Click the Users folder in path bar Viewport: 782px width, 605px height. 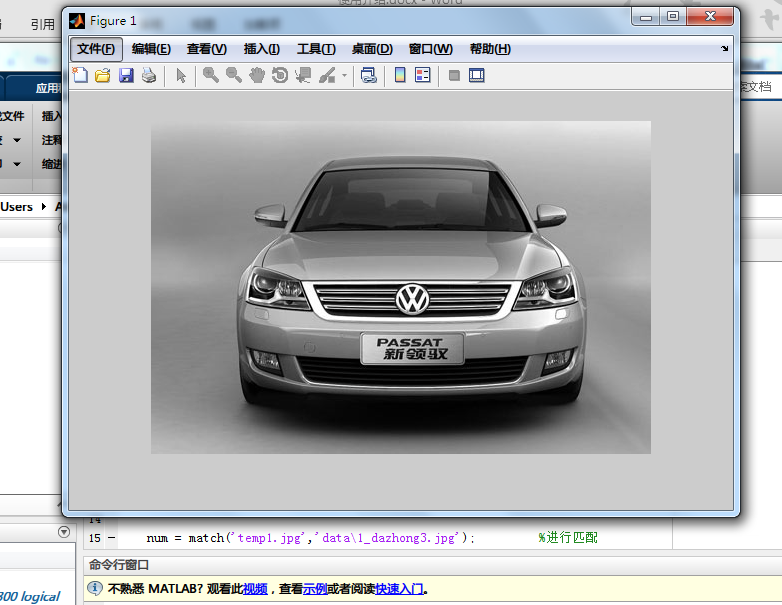tap(16, 207)
